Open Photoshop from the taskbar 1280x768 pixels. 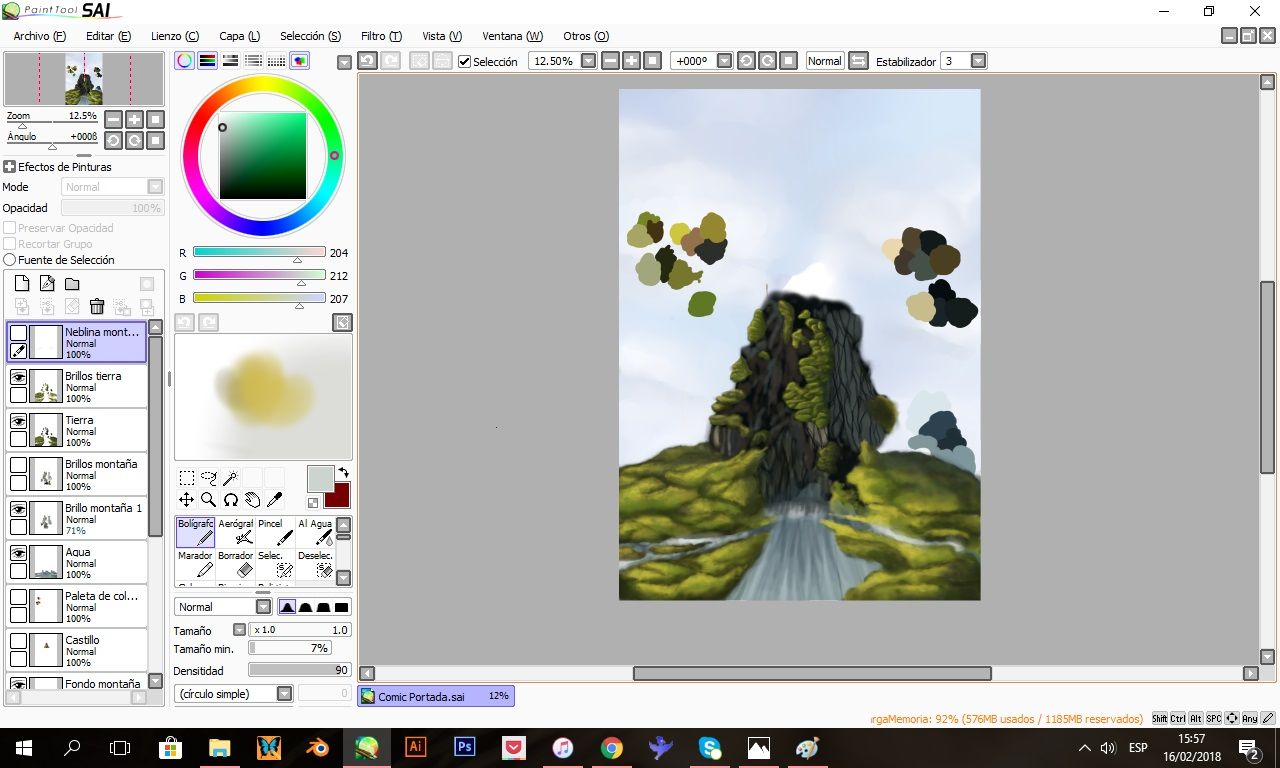tap(464, 747)
